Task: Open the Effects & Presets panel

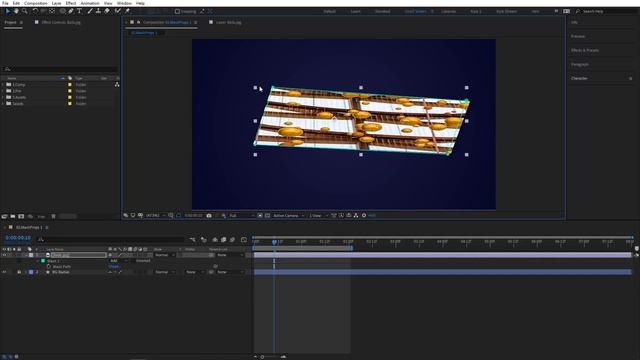Action: [585, 51]
